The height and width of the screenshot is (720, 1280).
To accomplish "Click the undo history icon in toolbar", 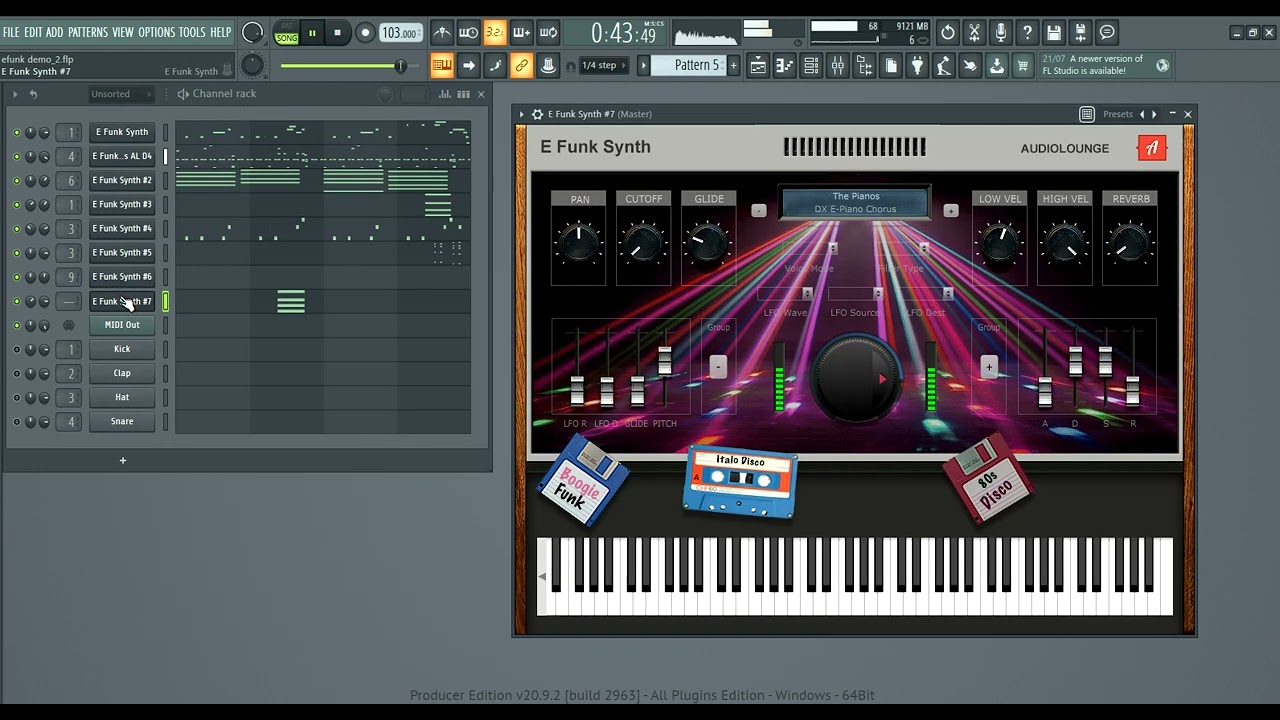I will [x=948, y=33].
